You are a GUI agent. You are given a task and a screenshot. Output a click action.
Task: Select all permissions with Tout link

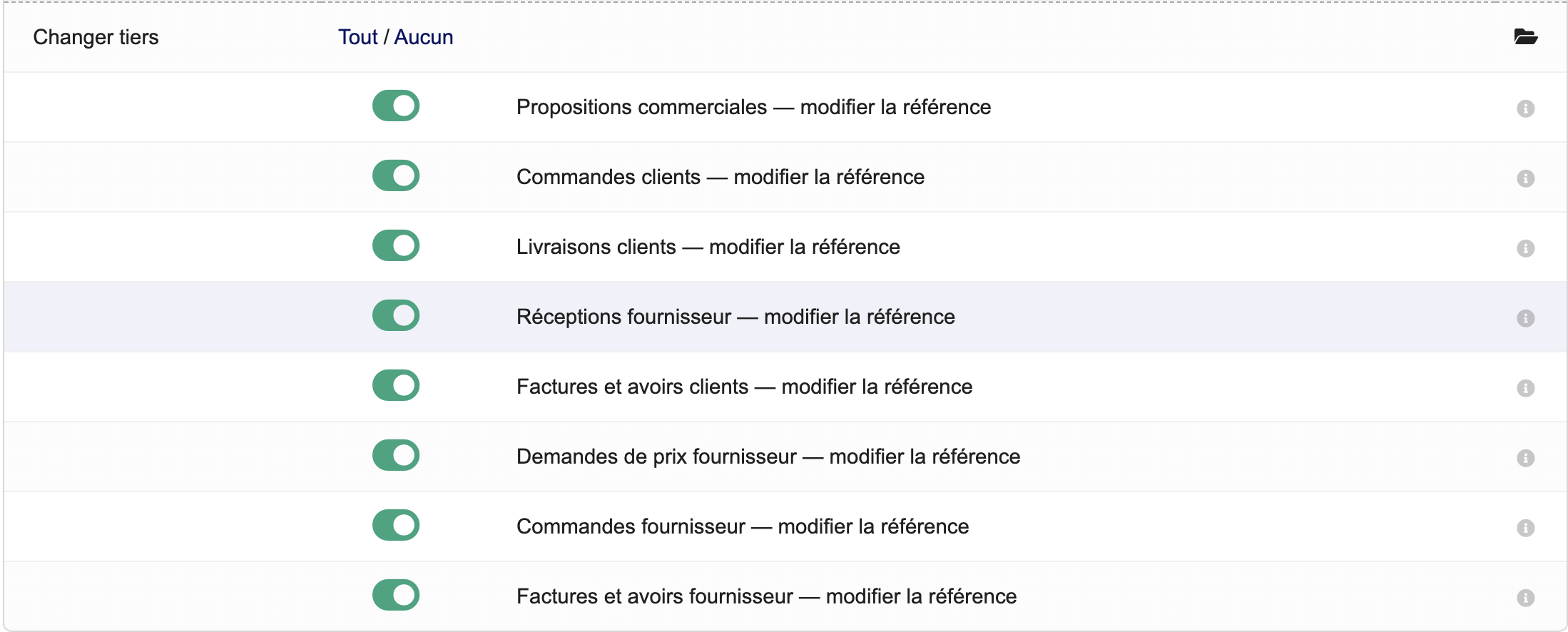coord(357,36)
